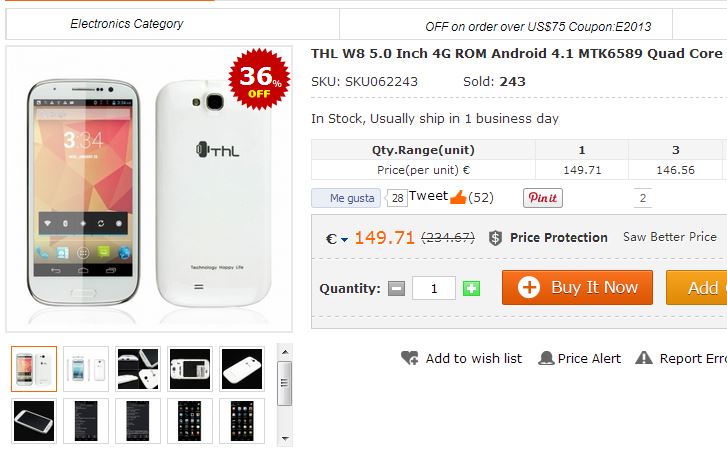Click the Price Protection shield icon
Image resolution: width=727 pixels, height=456 pixels.
[495, 238]
